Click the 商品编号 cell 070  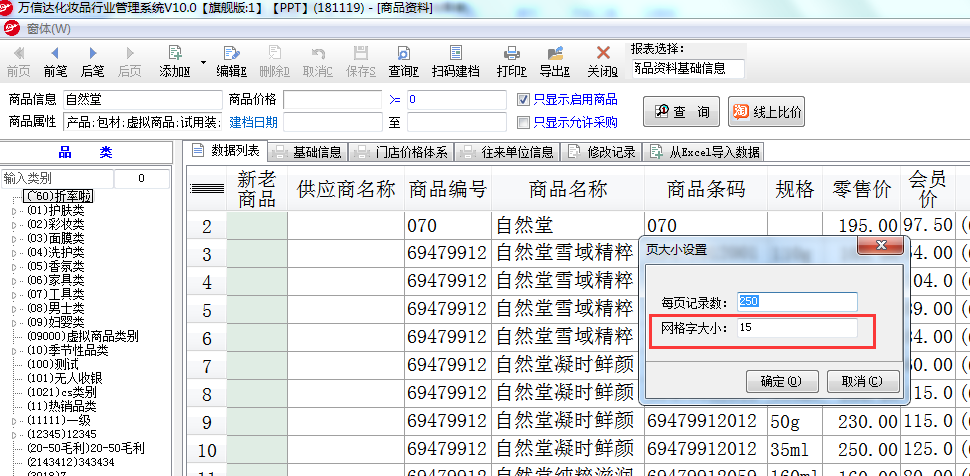pyautogui.click(x=448, y=225)
